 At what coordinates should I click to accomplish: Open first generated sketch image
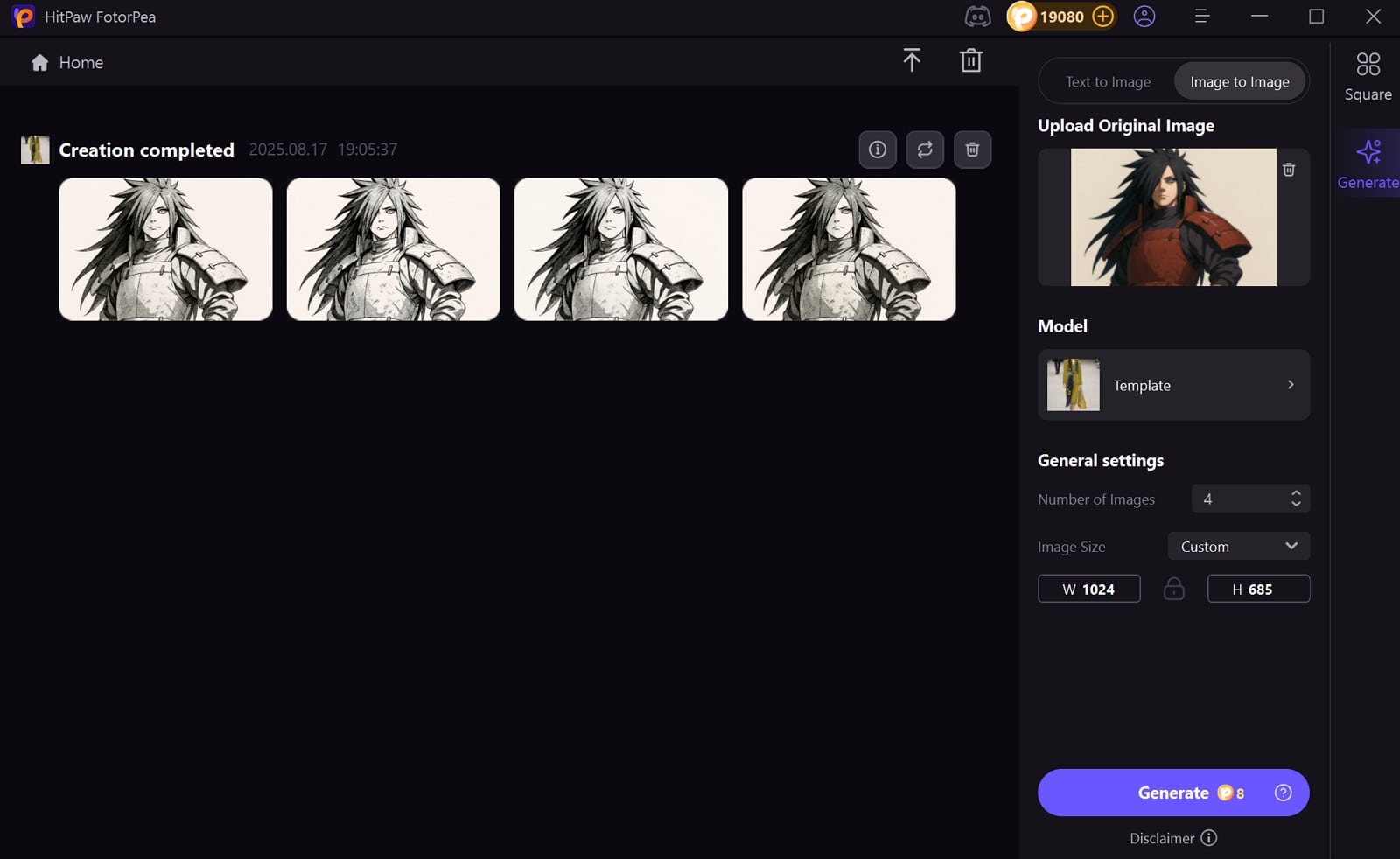pos(165,249)
